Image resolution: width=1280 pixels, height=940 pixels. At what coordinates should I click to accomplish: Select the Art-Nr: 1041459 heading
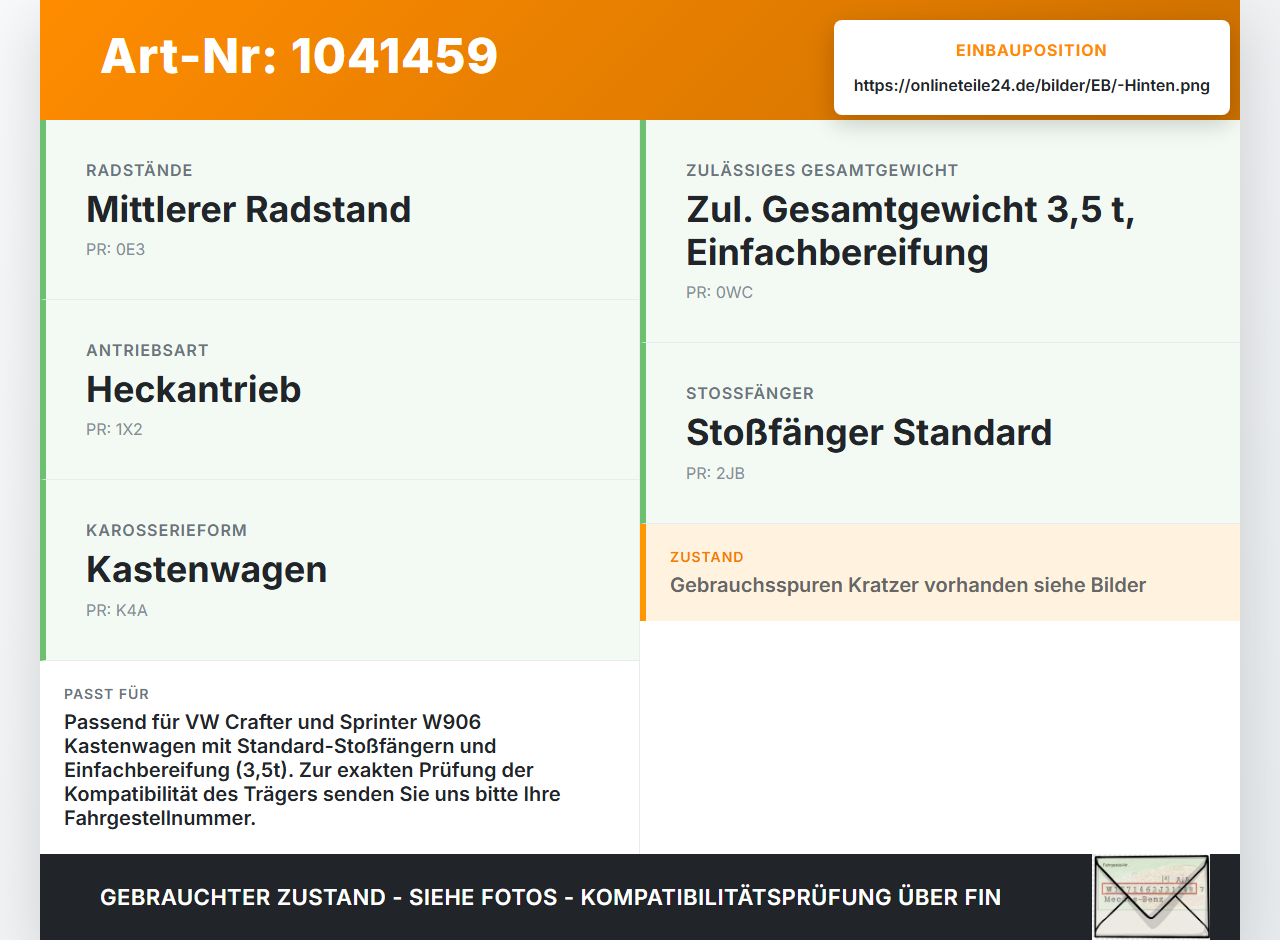tap(299, 56)
